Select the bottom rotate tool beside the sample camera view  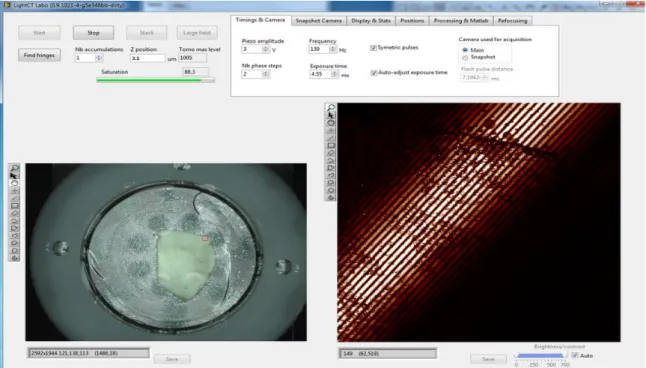[x=14, y=258]
